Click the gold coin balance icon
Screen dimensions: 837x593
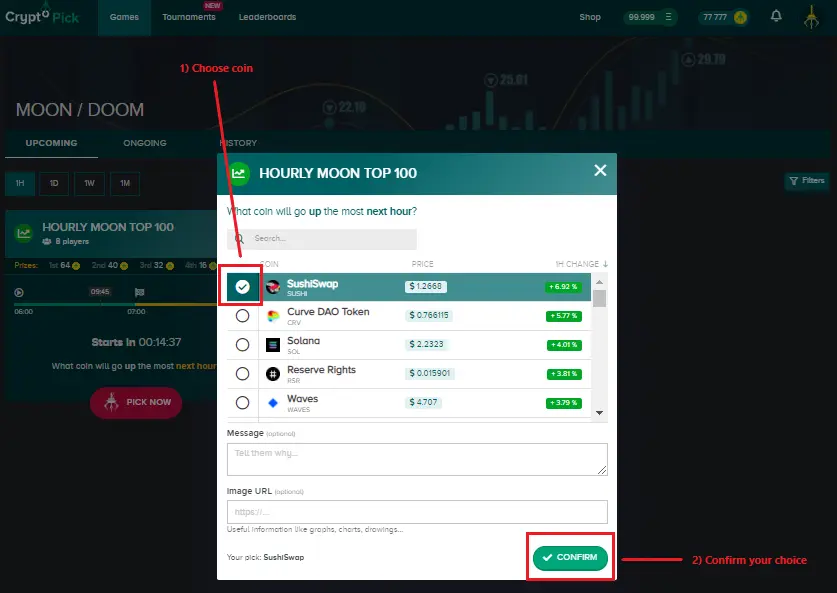[740, 17]
